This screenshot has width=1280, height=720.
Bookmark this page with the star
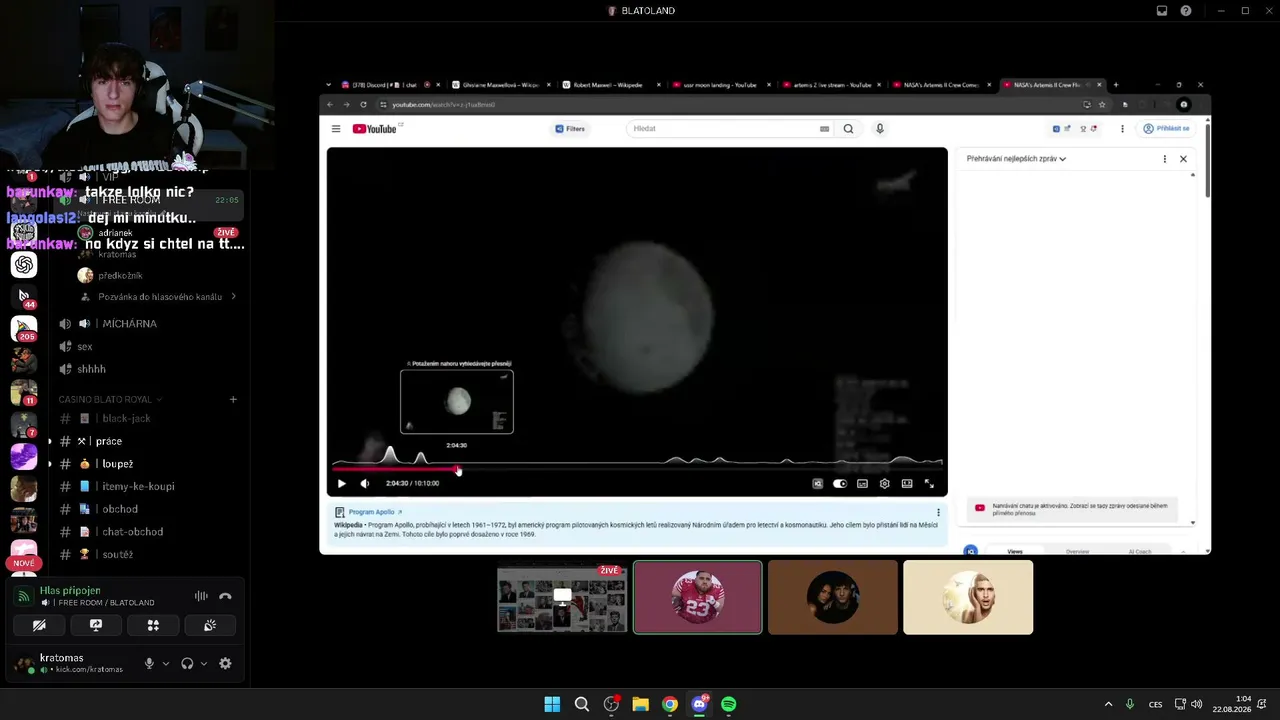coord(1102,105)
